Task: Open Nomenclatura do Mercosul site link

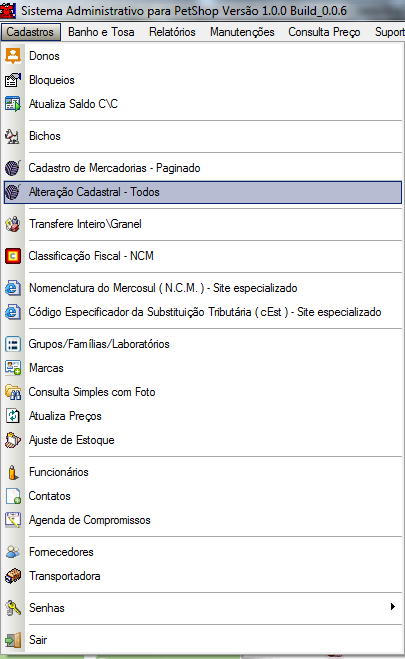Action: 163,288
